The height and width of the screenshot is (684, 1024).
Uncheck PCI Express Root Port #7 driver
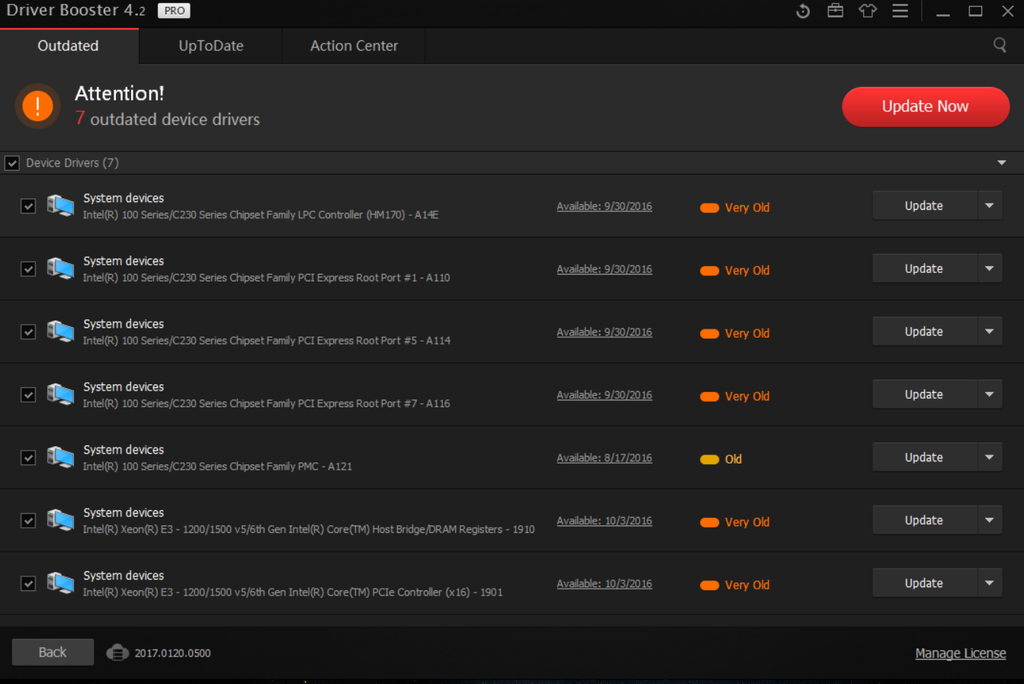click(28, 395)
